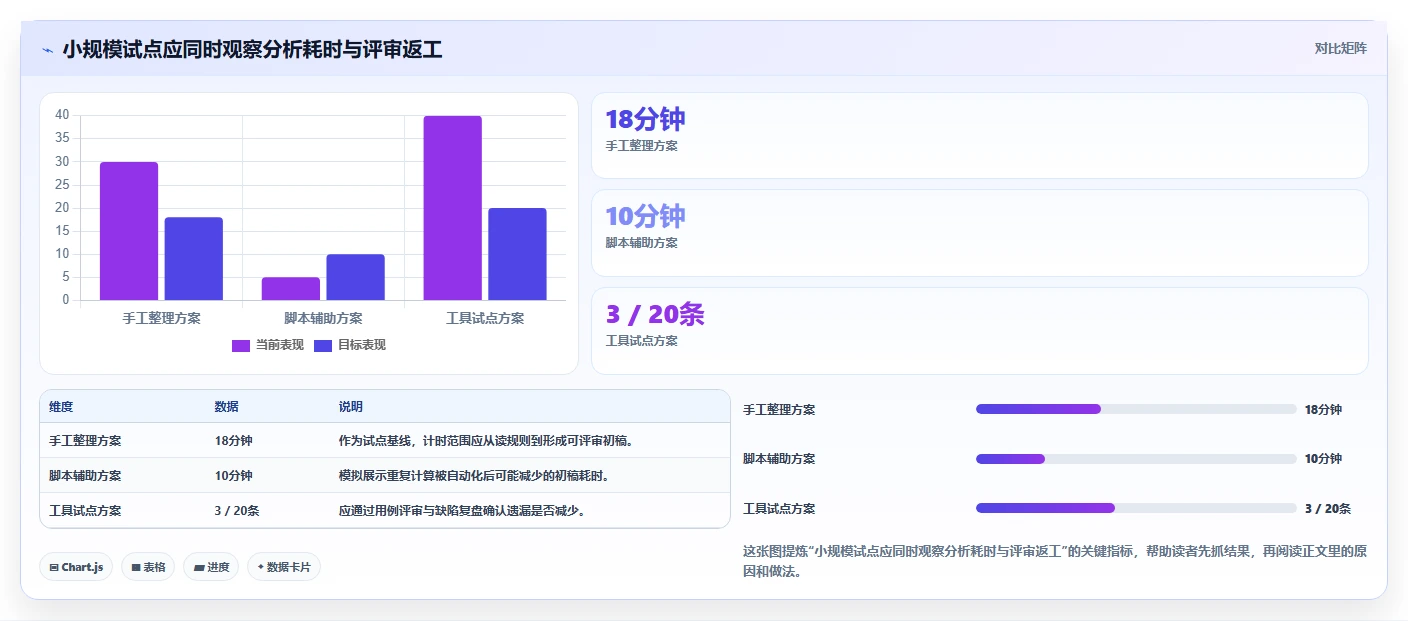Click the 表格 chip icon

(x=136, y=567)
